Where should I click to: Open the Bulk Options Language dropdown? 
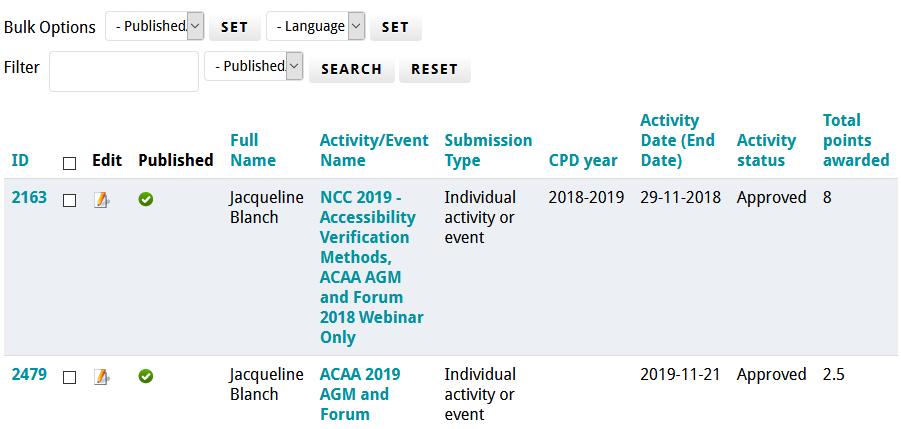pyautogui.click(x=315, y=26)
